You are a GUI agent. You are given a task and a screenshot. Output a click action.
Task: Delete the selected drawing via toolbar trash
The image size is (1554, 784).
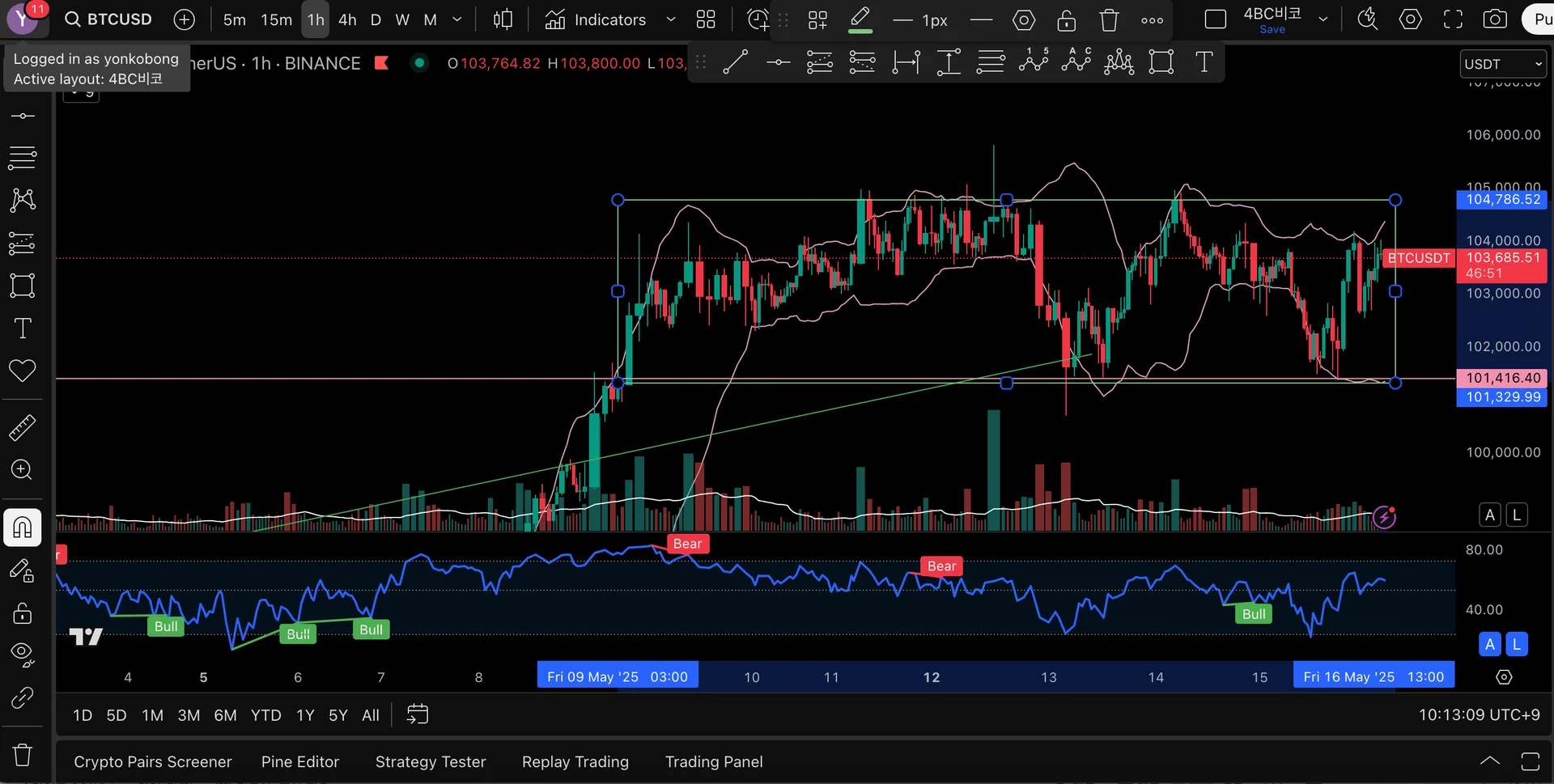(x=1109, y=20)
